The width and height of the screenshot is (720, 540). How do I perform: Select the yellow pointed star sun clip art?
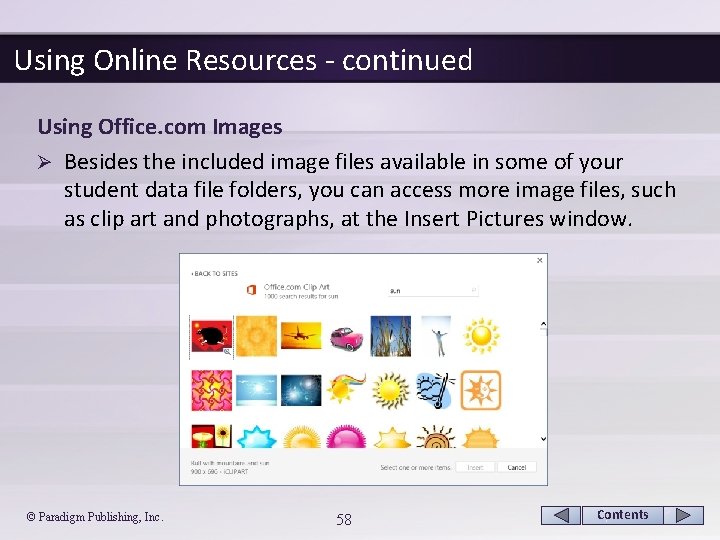[392, 437]
